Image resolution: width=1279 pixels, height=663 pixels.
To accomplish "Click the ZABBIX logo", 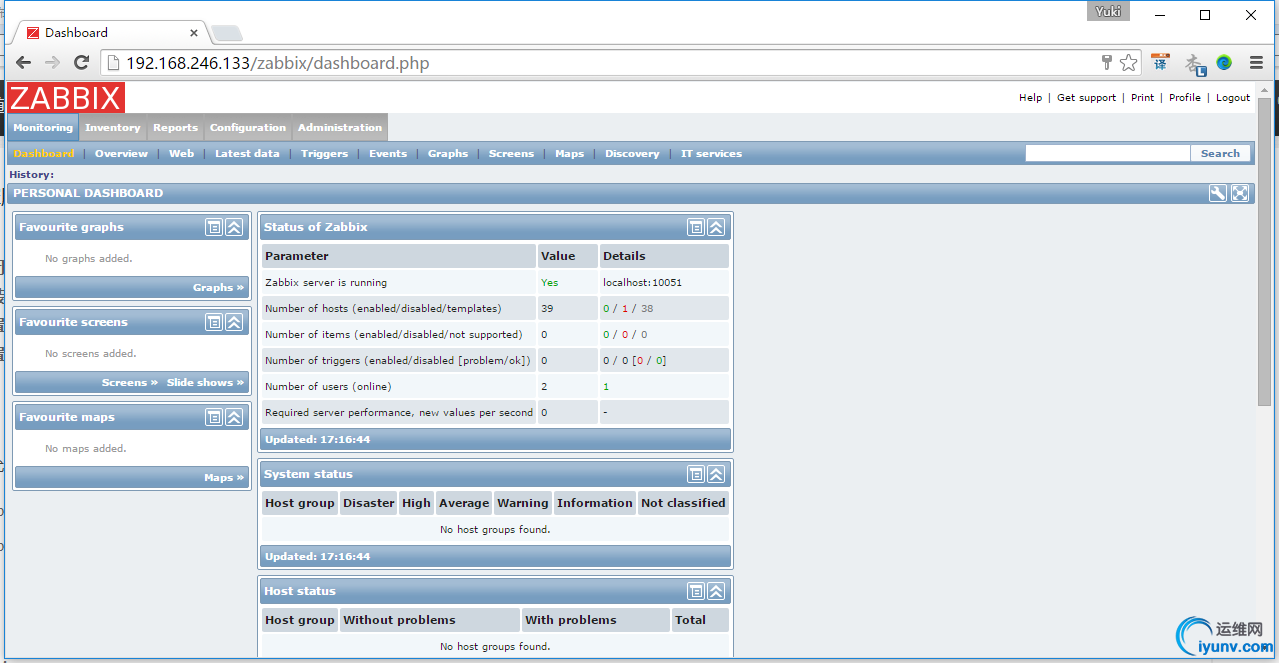I will tap(66, 98).
